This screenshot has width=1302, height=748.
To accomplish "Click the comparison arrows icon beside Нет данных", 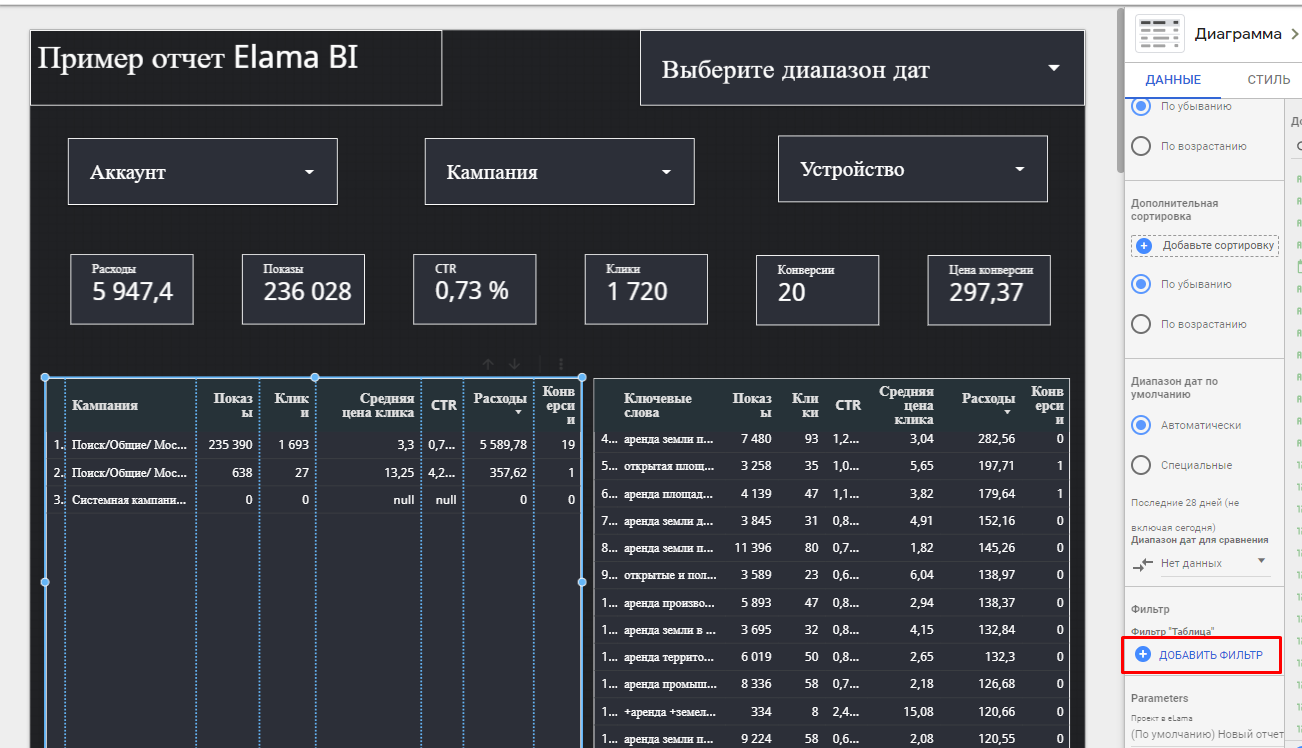I will [1142, 563].
